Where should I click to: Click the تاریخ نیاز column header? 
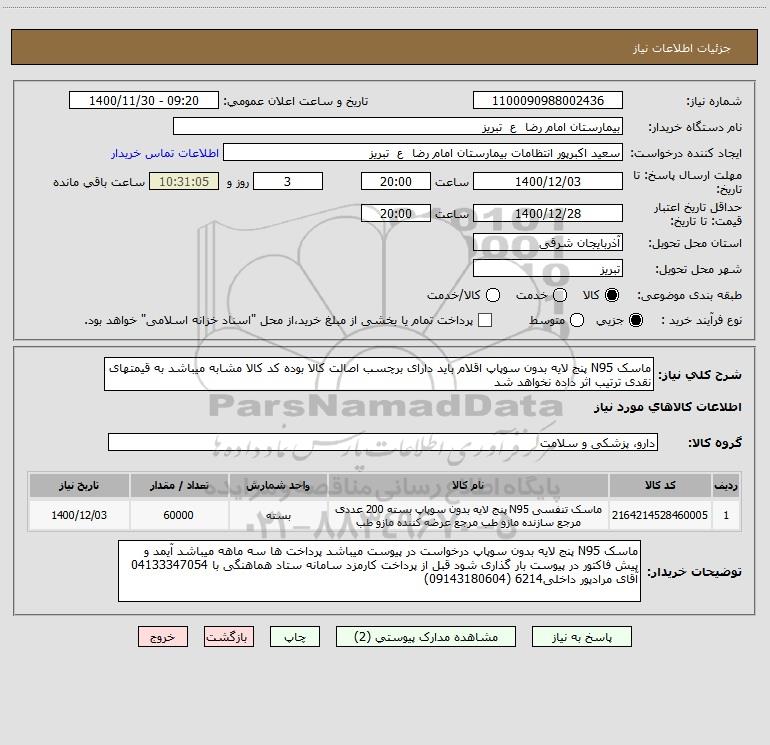79,485
